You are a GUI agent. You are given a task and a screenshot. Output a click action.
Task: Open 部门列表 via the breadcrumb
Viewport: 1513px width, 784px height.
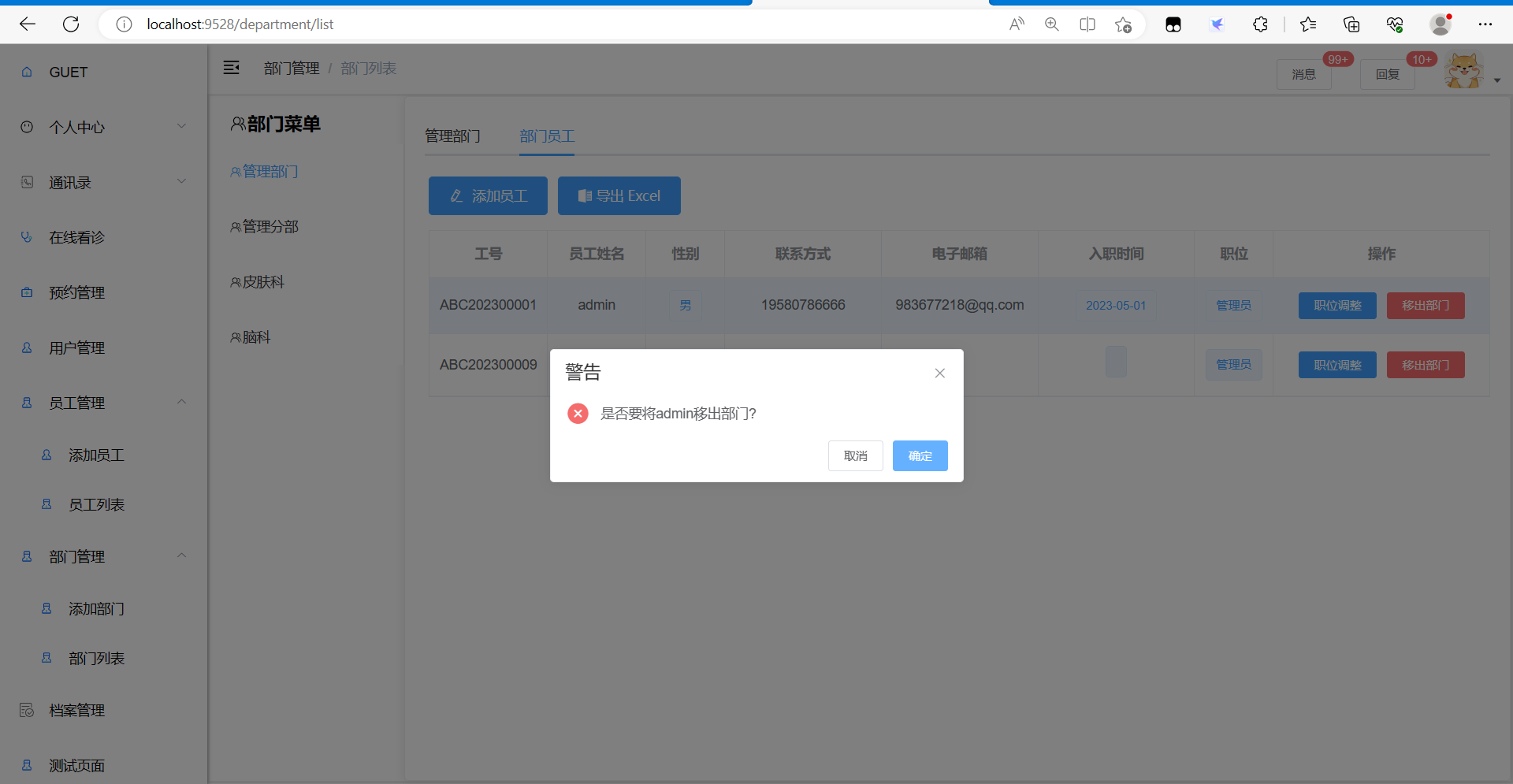[368, 68]
